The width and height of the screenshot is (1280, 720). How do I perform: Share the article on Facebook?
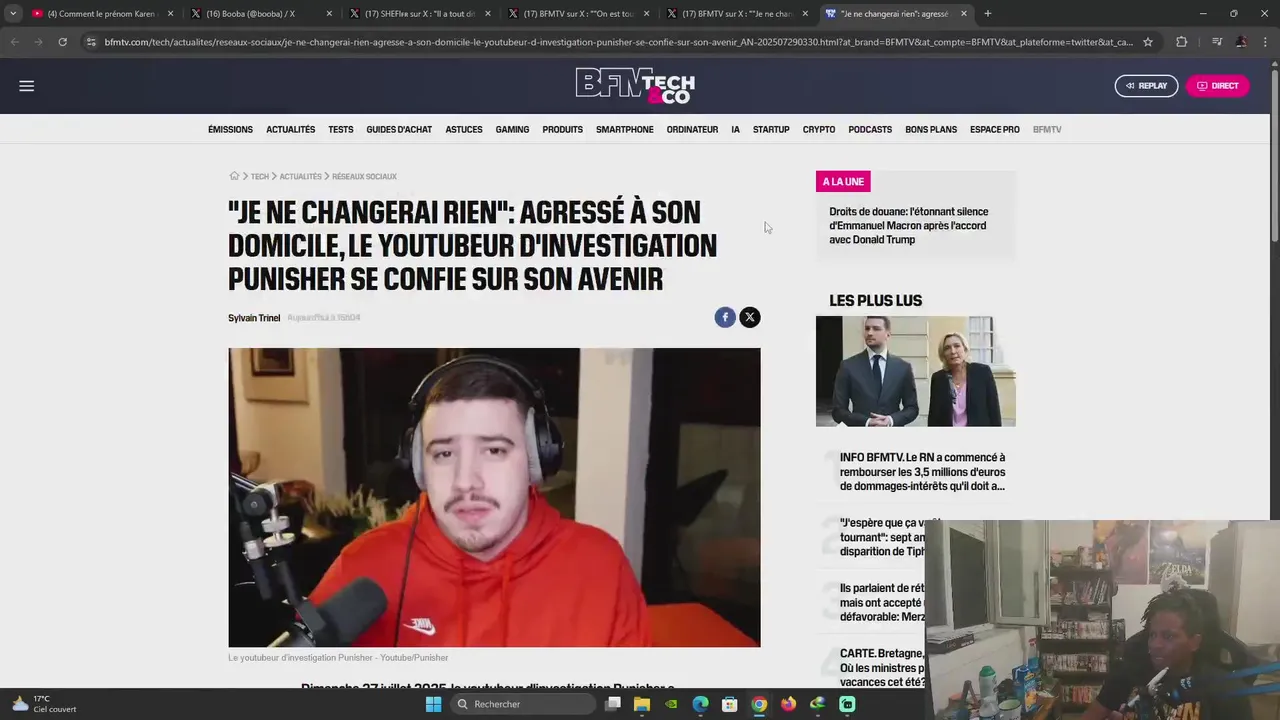pyautogui.click(x=725, y=317)
